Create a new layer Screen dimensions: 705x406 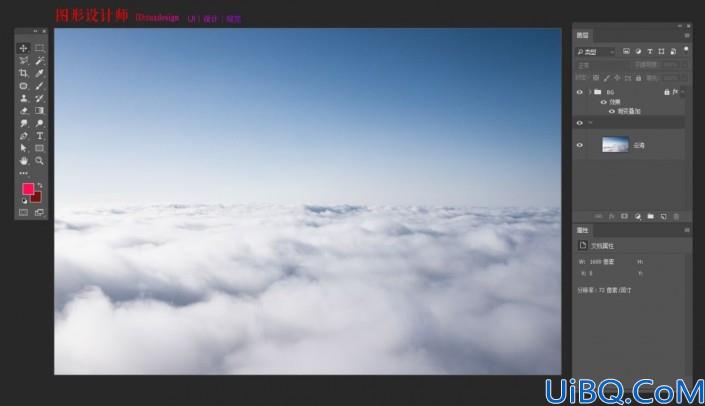point(664,217)
